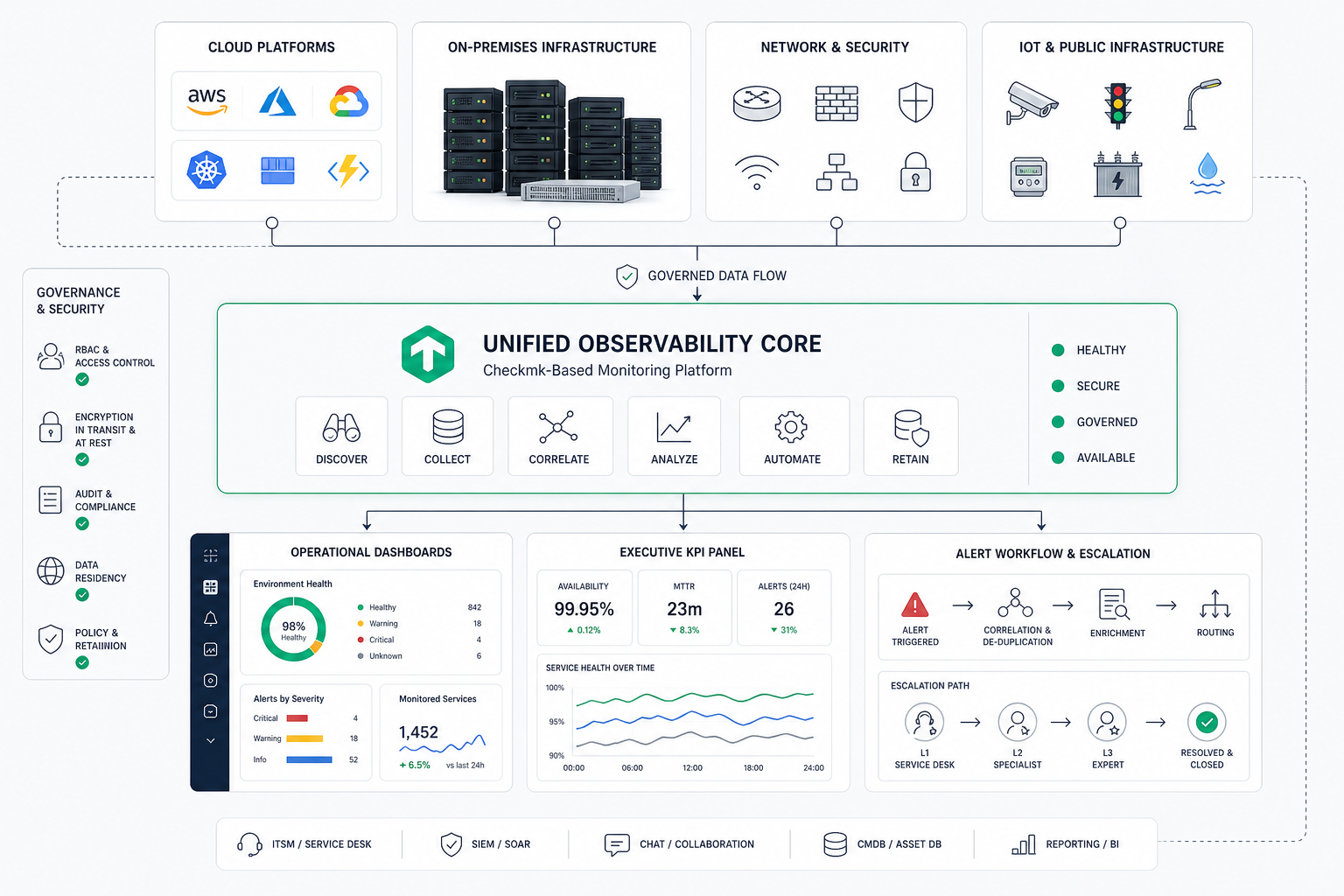Click the smart meter icon
1344x896 pixels.
1028,177
